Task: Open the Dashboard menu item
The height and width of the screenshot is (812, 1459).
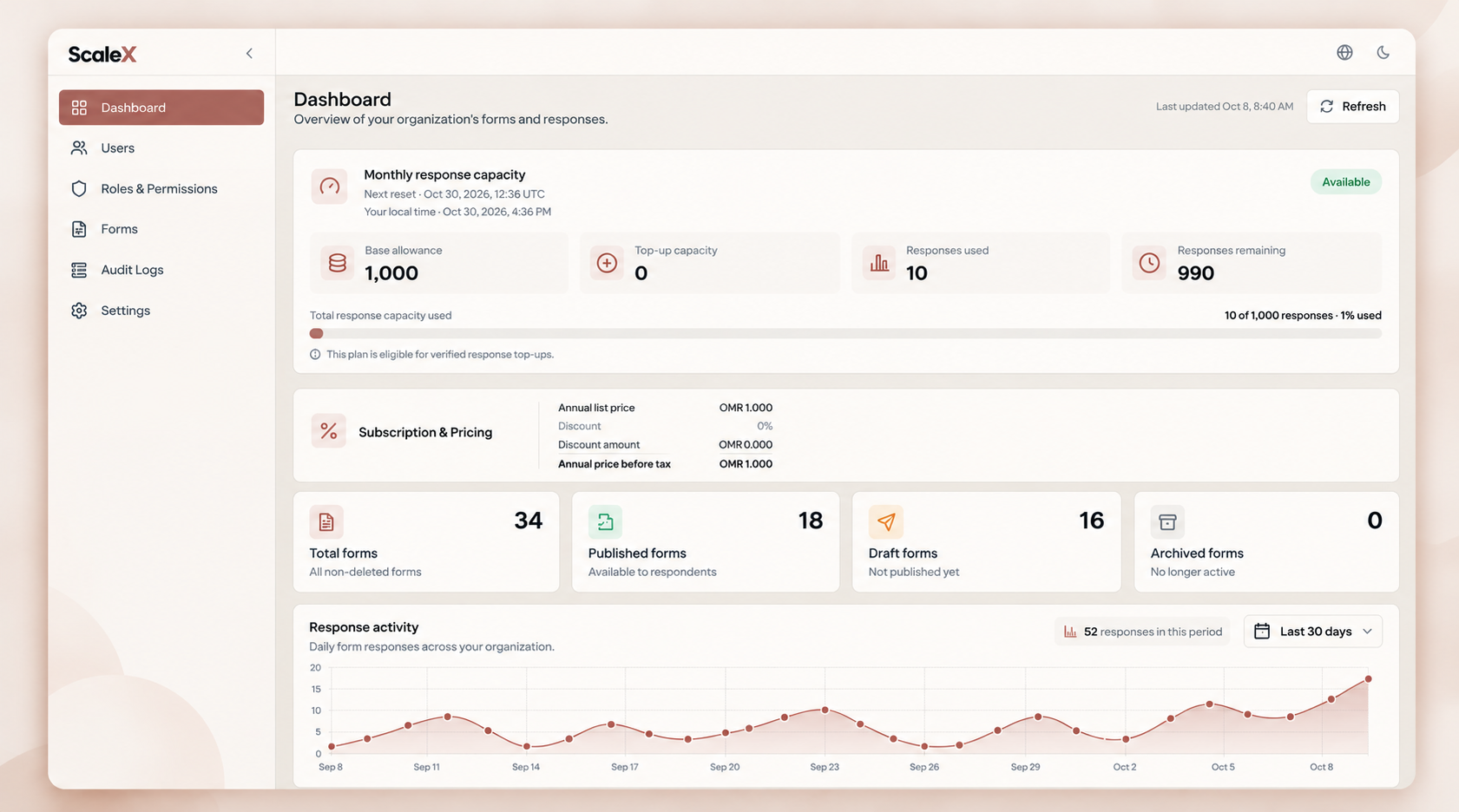Action: (161, 108)
